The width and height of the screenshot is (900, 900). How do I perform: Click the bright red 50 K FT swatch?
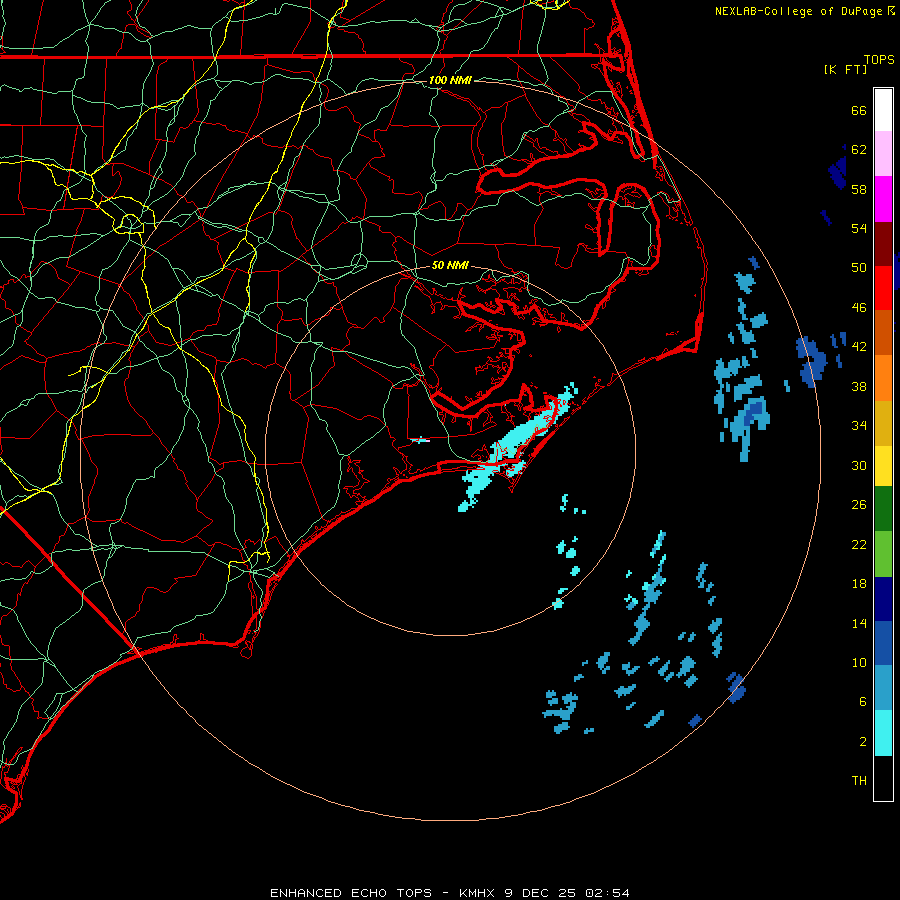(883, 288)
